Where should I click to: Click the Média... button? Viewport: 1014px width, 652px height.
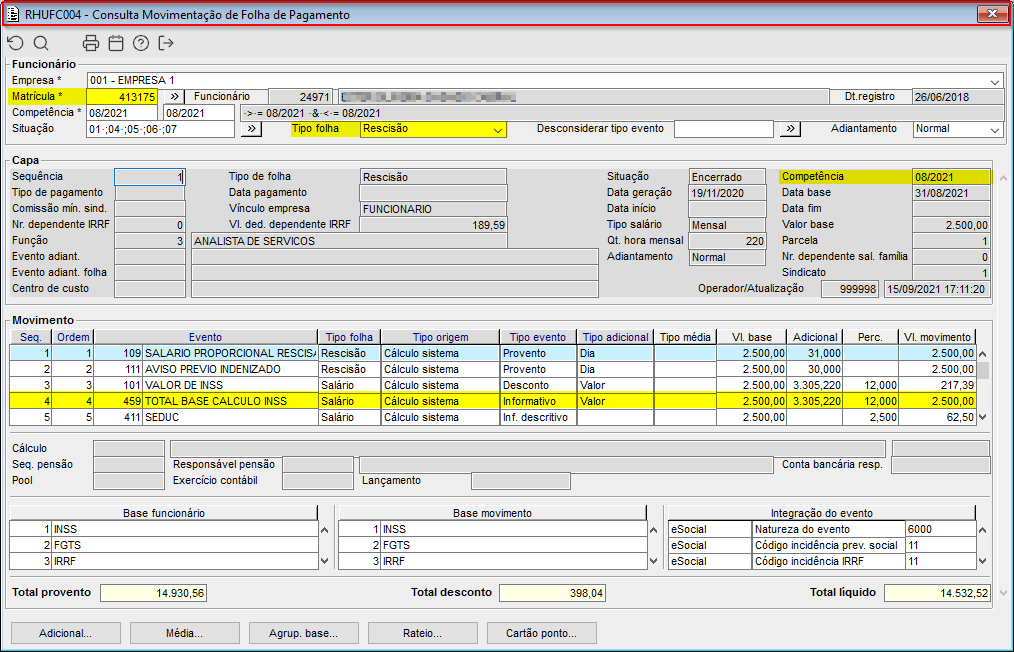[x=184, y=633]
